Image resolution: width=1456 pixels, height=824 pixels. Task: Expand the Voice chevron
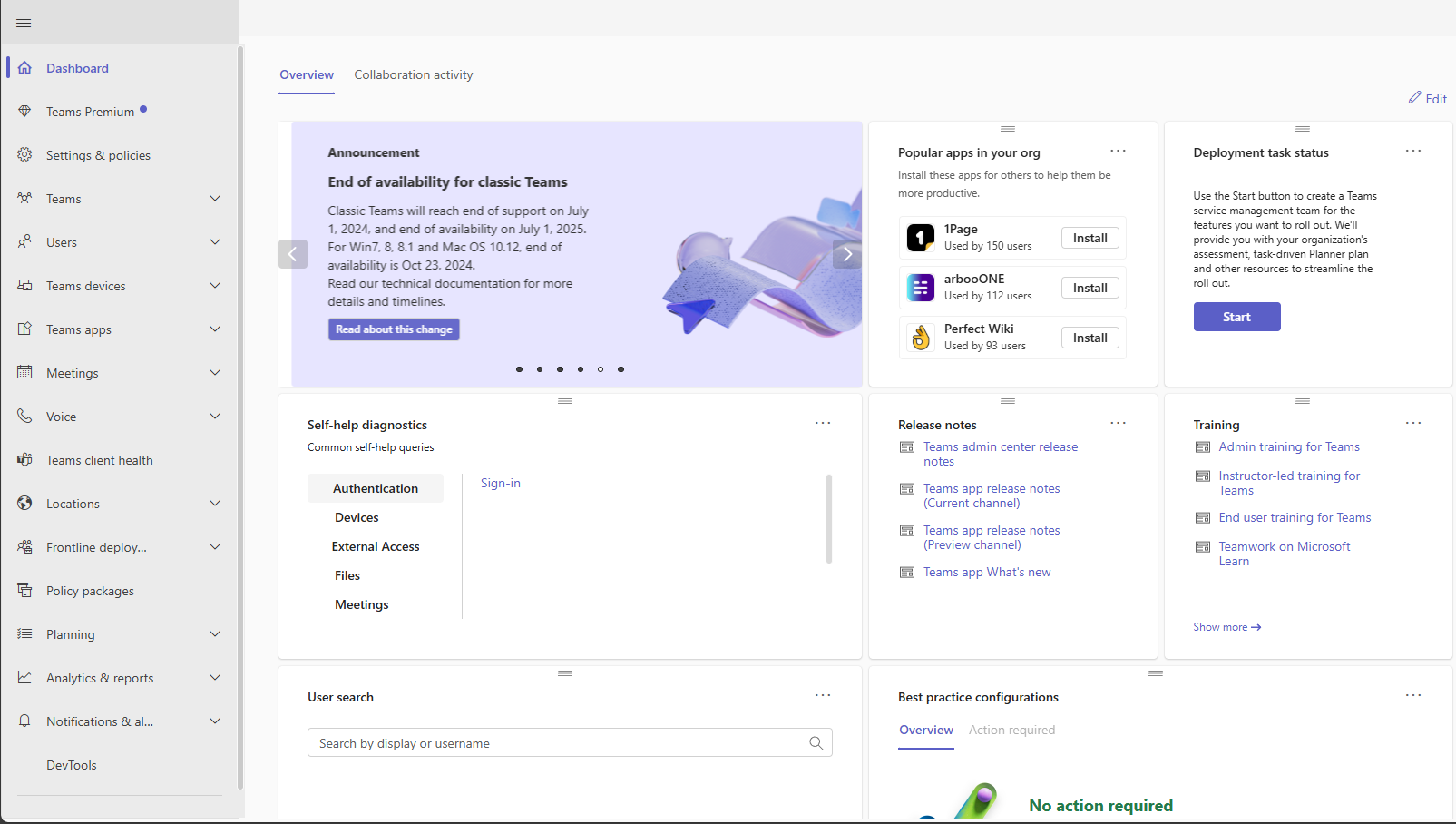click(x=215, y=417)
